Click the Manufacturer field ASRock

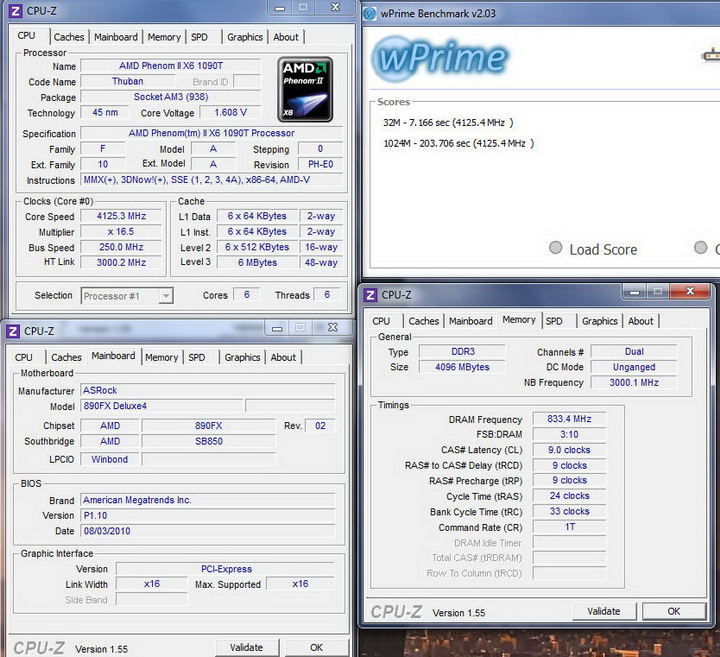(x=208, y=390)
